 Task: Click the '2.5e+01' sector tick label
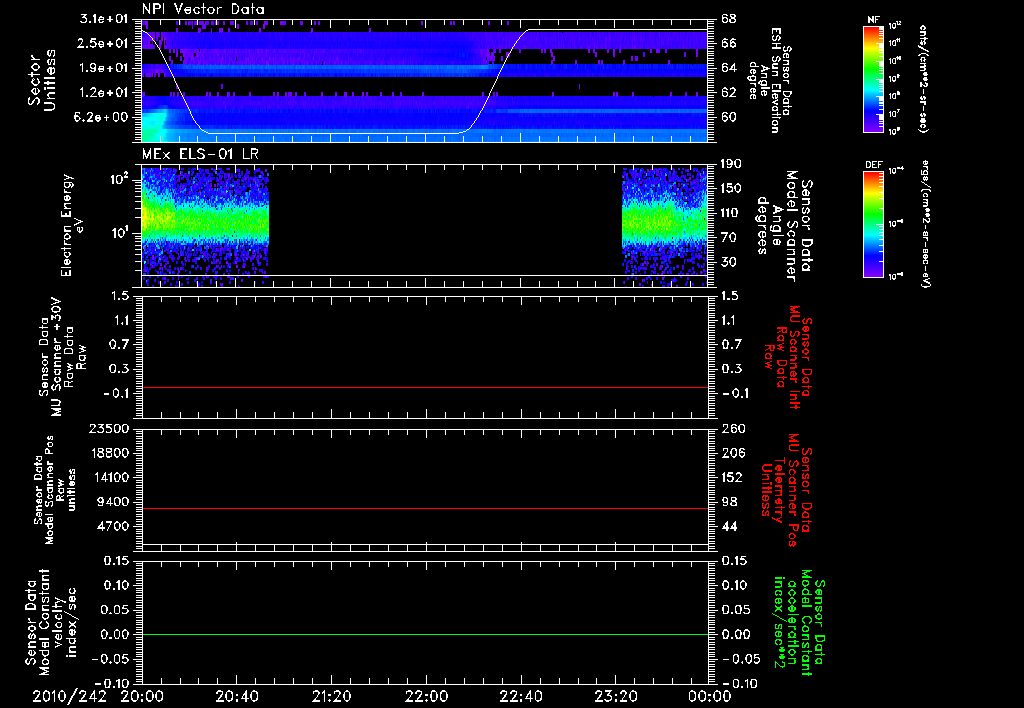103,43
